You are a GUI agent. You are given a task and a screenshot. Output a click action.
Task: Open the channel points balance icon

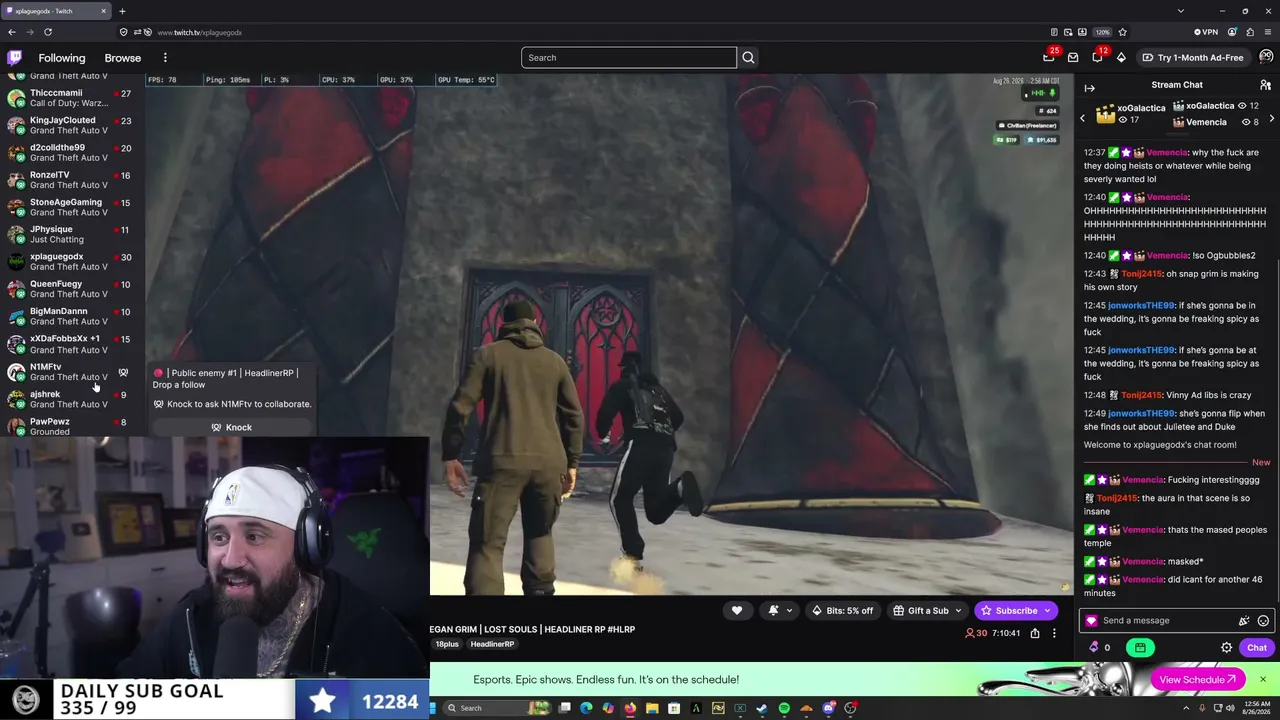coord(1093,648)
